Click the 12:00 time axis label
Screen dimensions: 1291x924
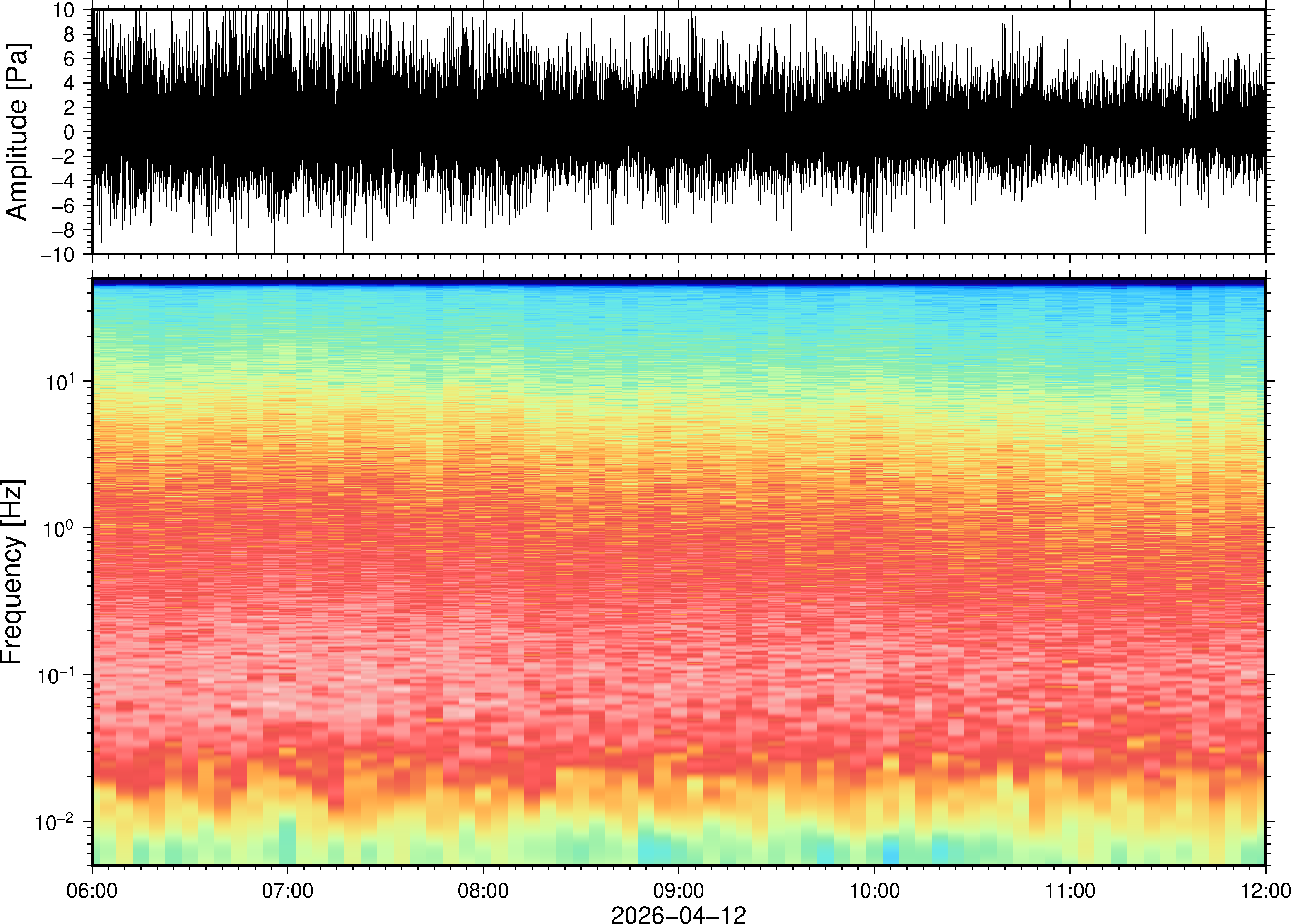1265,890
